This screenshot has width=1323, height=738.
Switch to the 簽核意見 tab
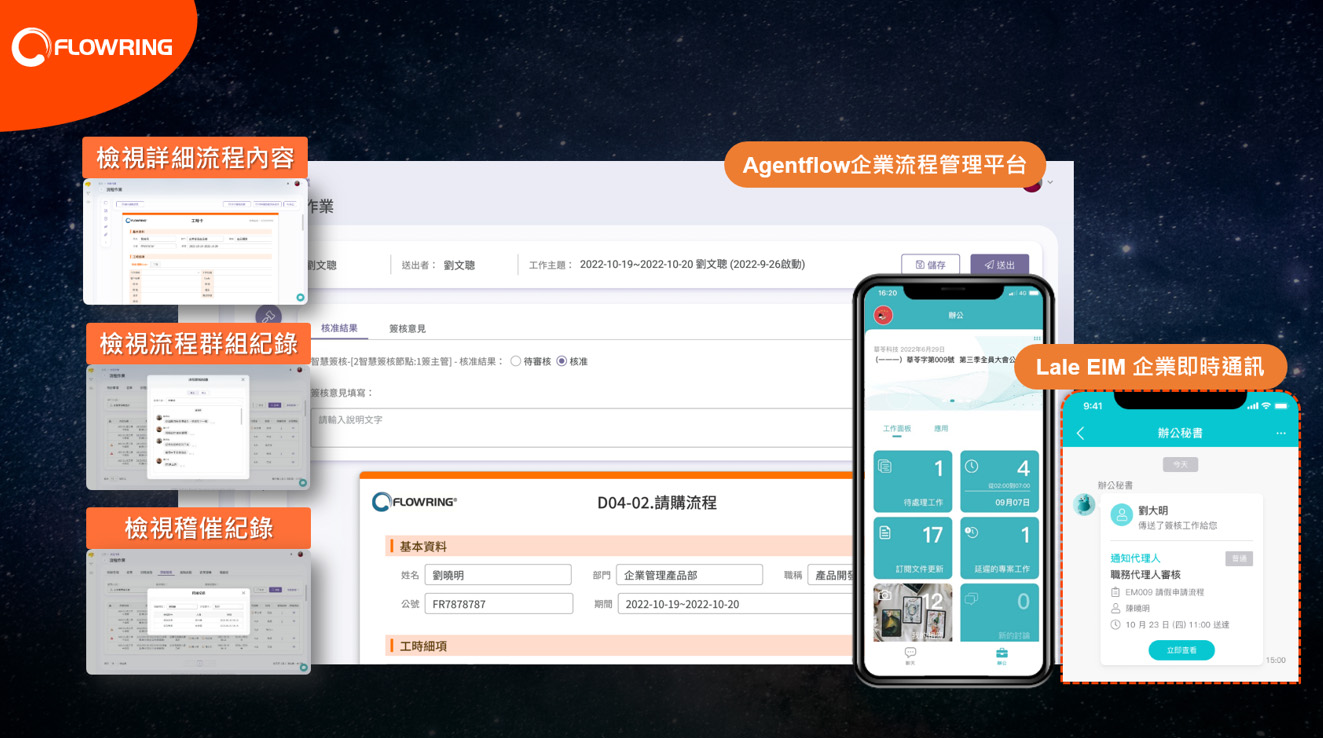(407, 328)
